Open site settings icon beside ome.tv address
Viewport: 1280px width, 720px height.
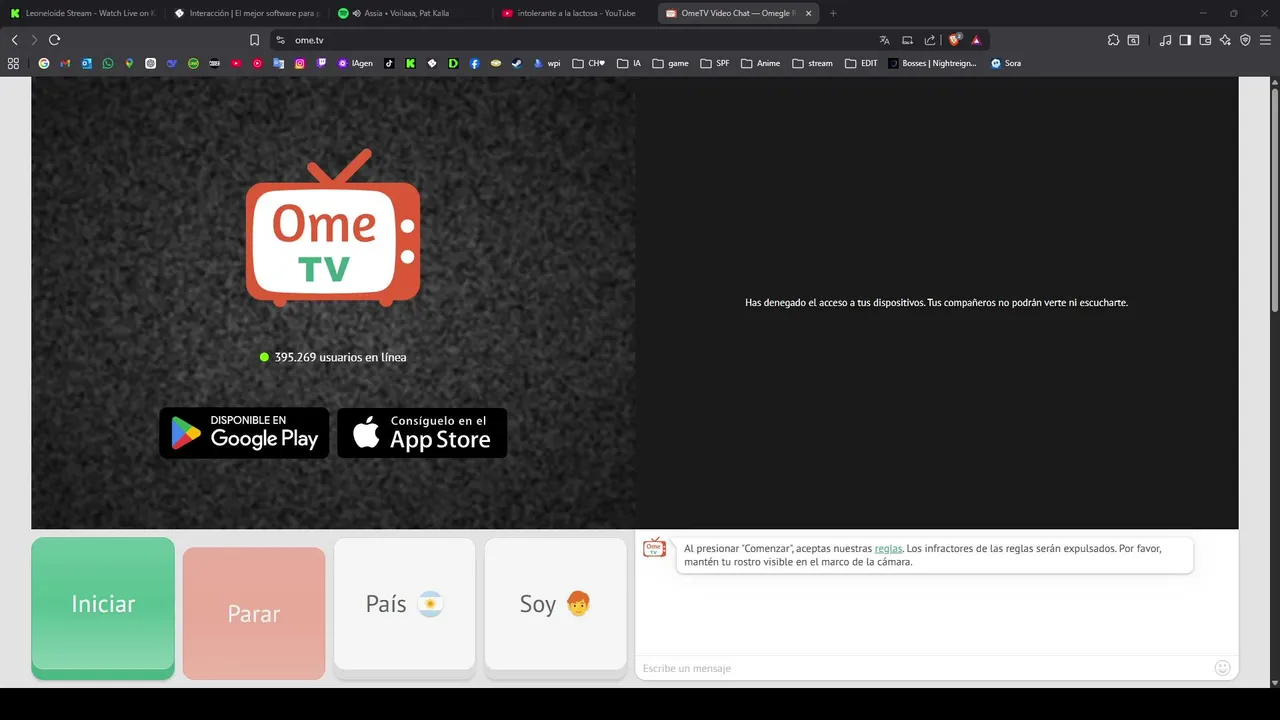tap(280, 40)
